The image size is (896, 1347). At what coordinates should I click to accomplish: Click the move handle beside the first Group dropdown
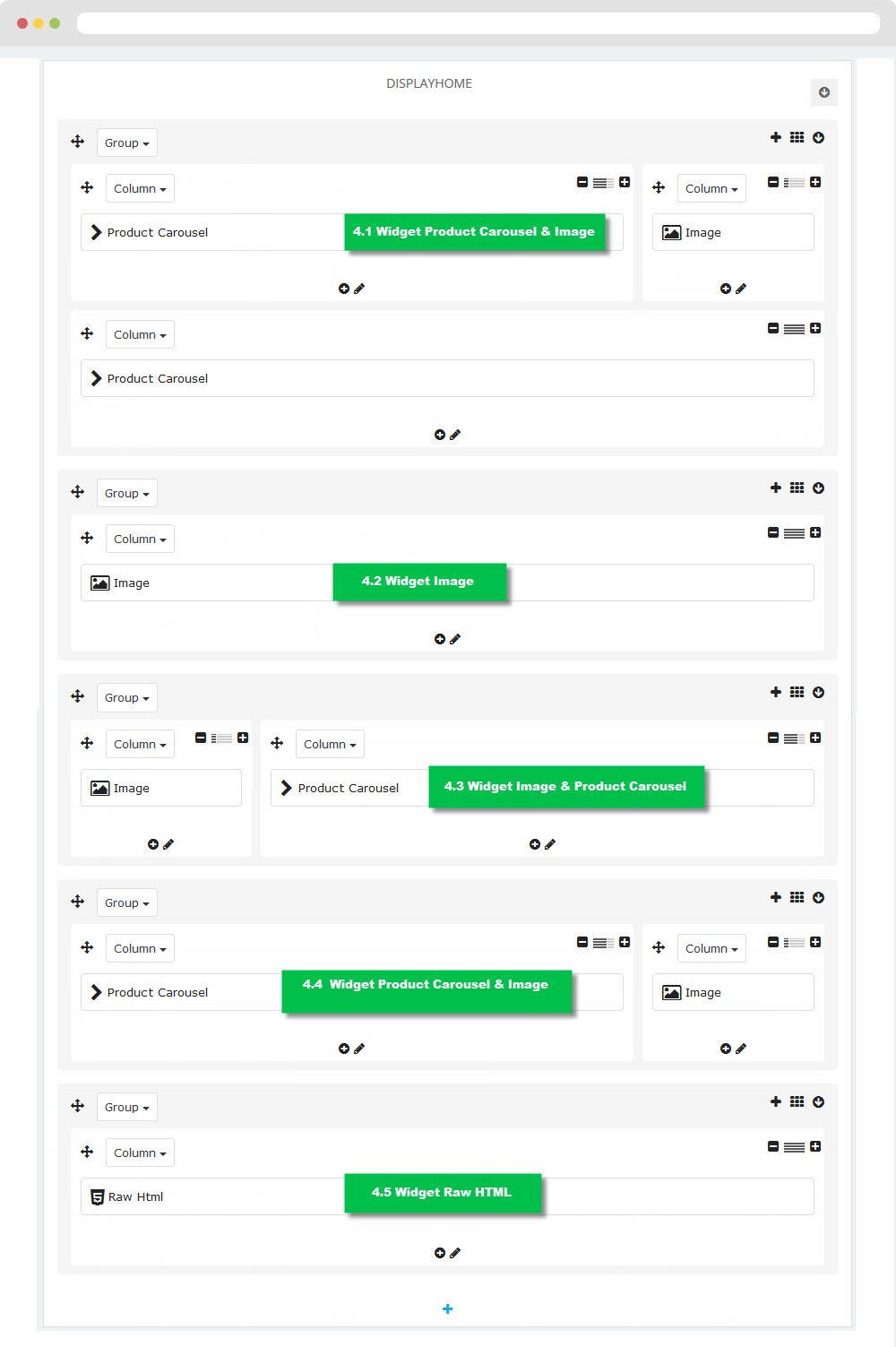coord(78,142)
